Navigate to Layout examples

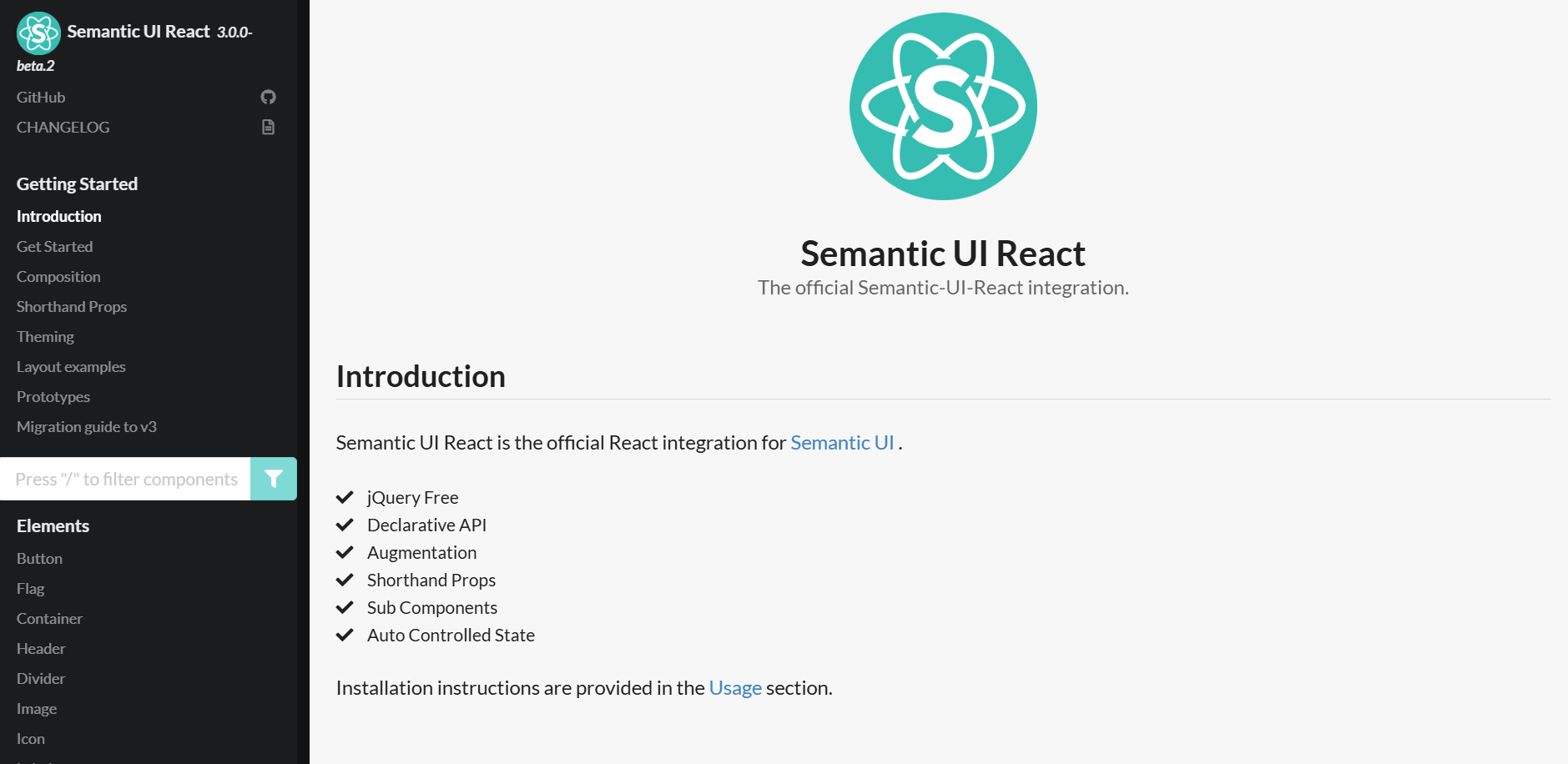point(71,366)
